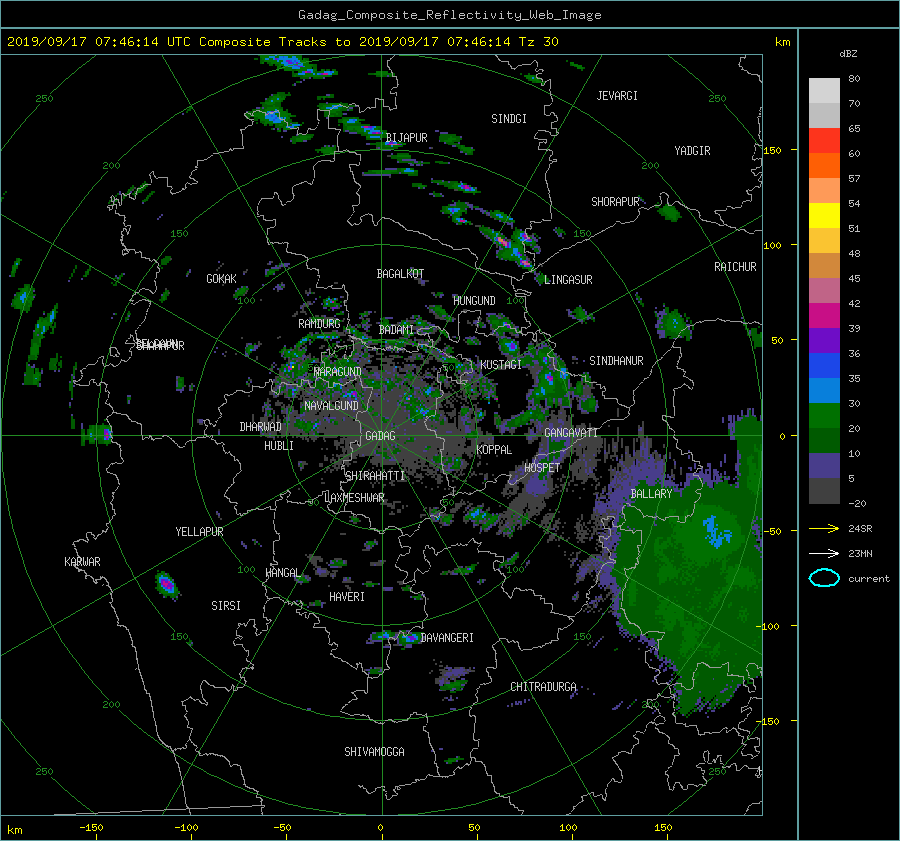Click the HUBLI label
Image resolution: width=900 pixels, height=841 pixels.
279,446
